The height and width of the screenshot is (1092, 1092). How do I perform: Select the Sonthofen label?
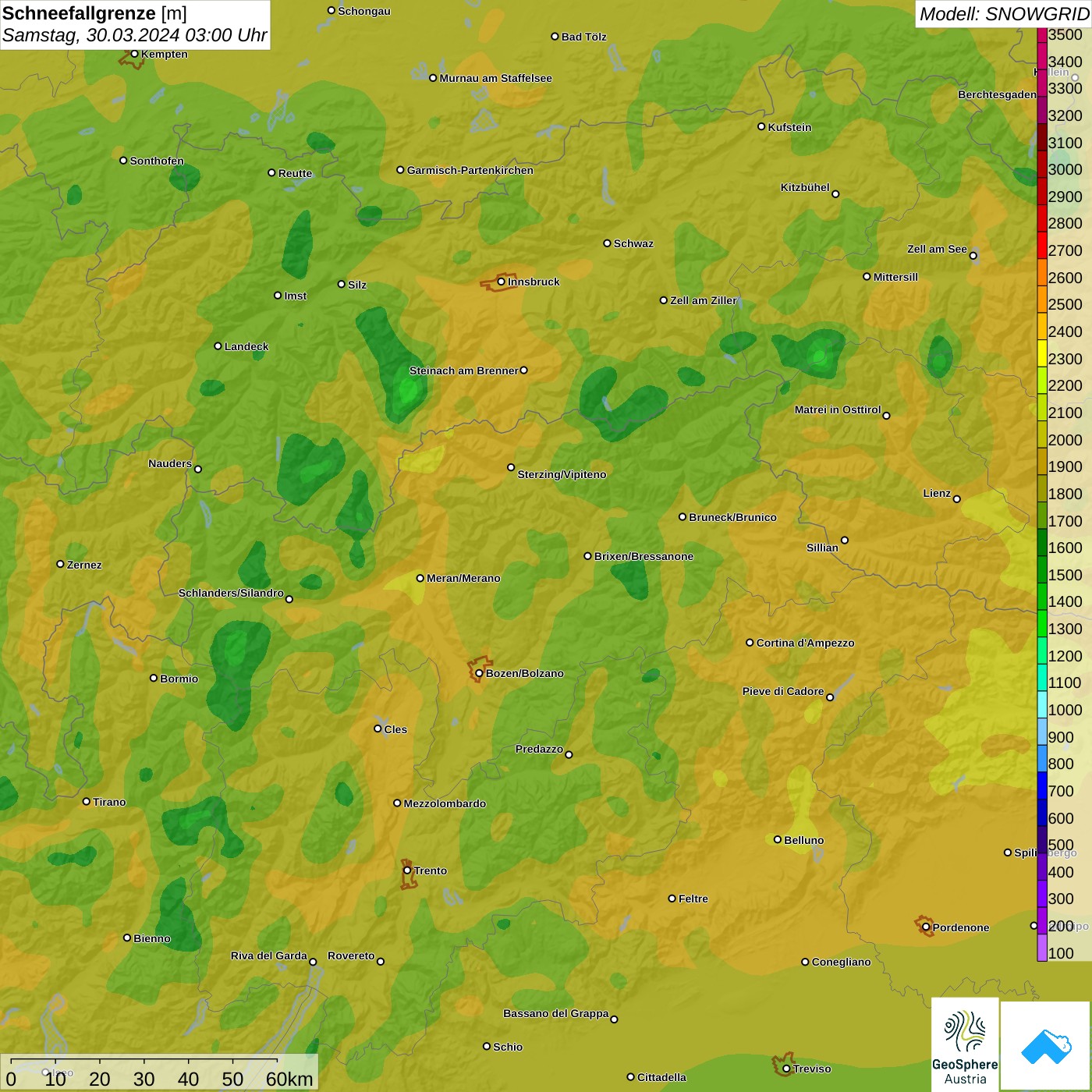[157, 161]
